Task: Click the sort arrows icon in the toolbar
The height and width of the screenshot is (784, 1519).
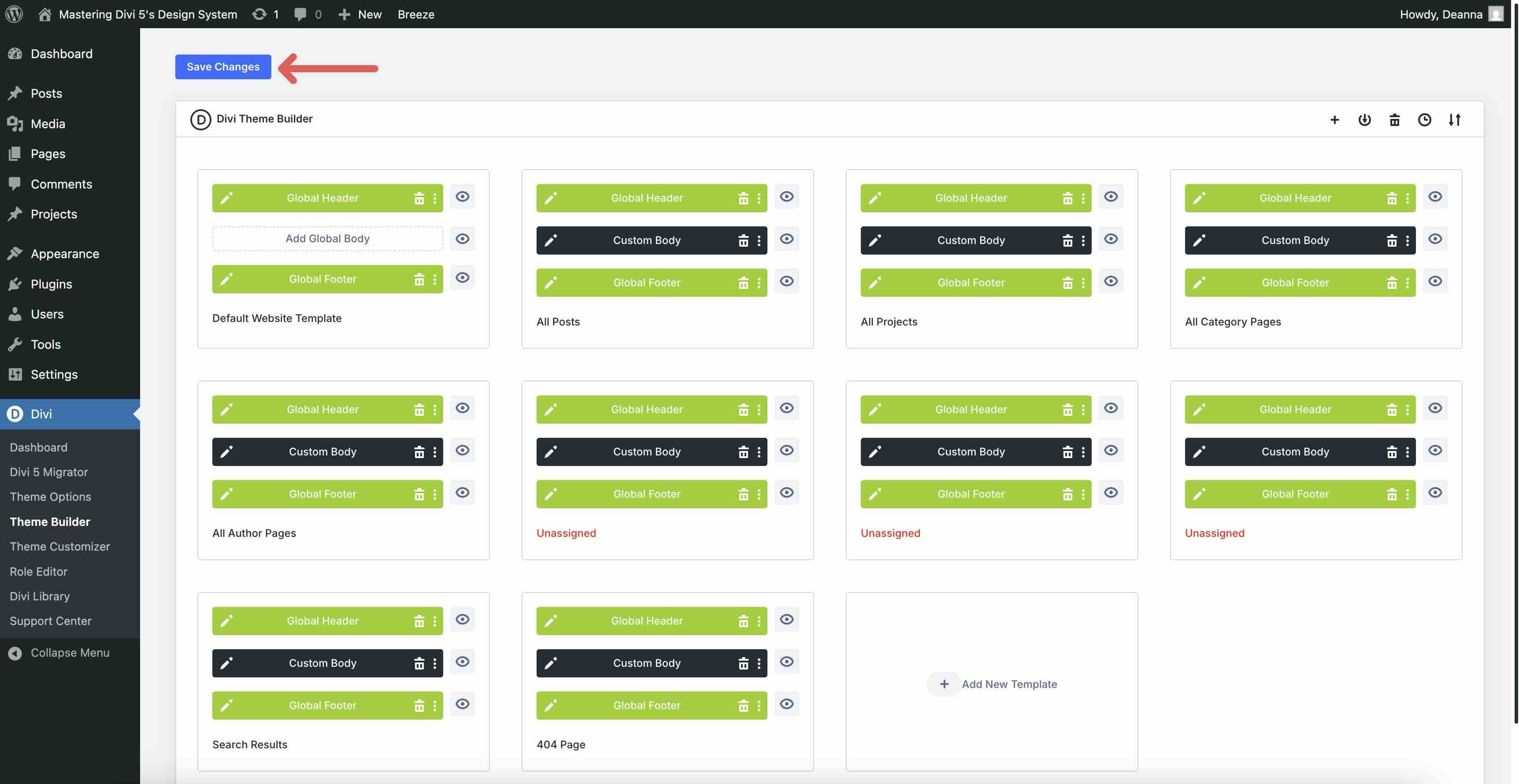Action: (1455, 119)
